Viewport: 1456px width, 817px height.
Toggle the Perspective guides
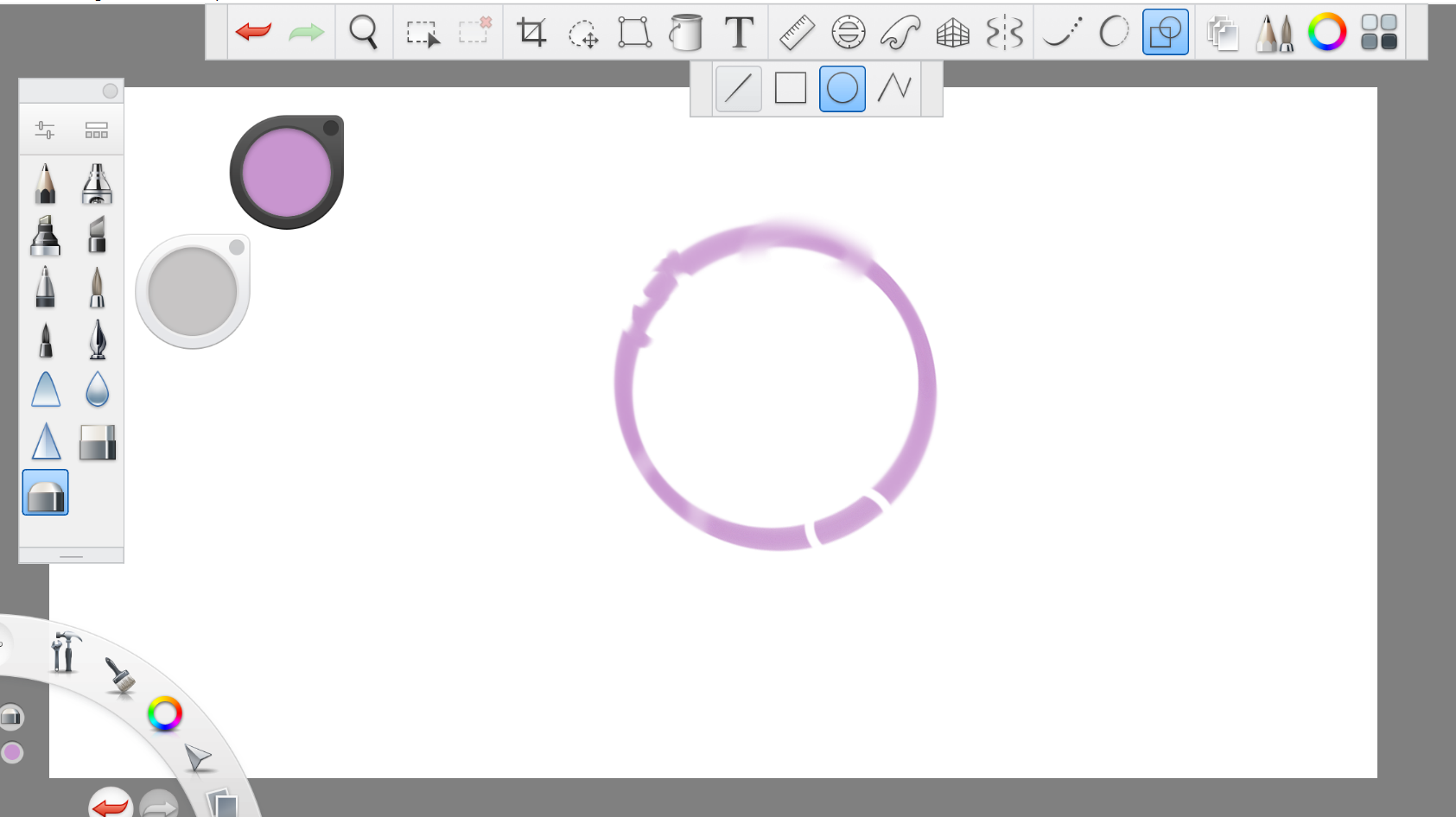(953, 33)
